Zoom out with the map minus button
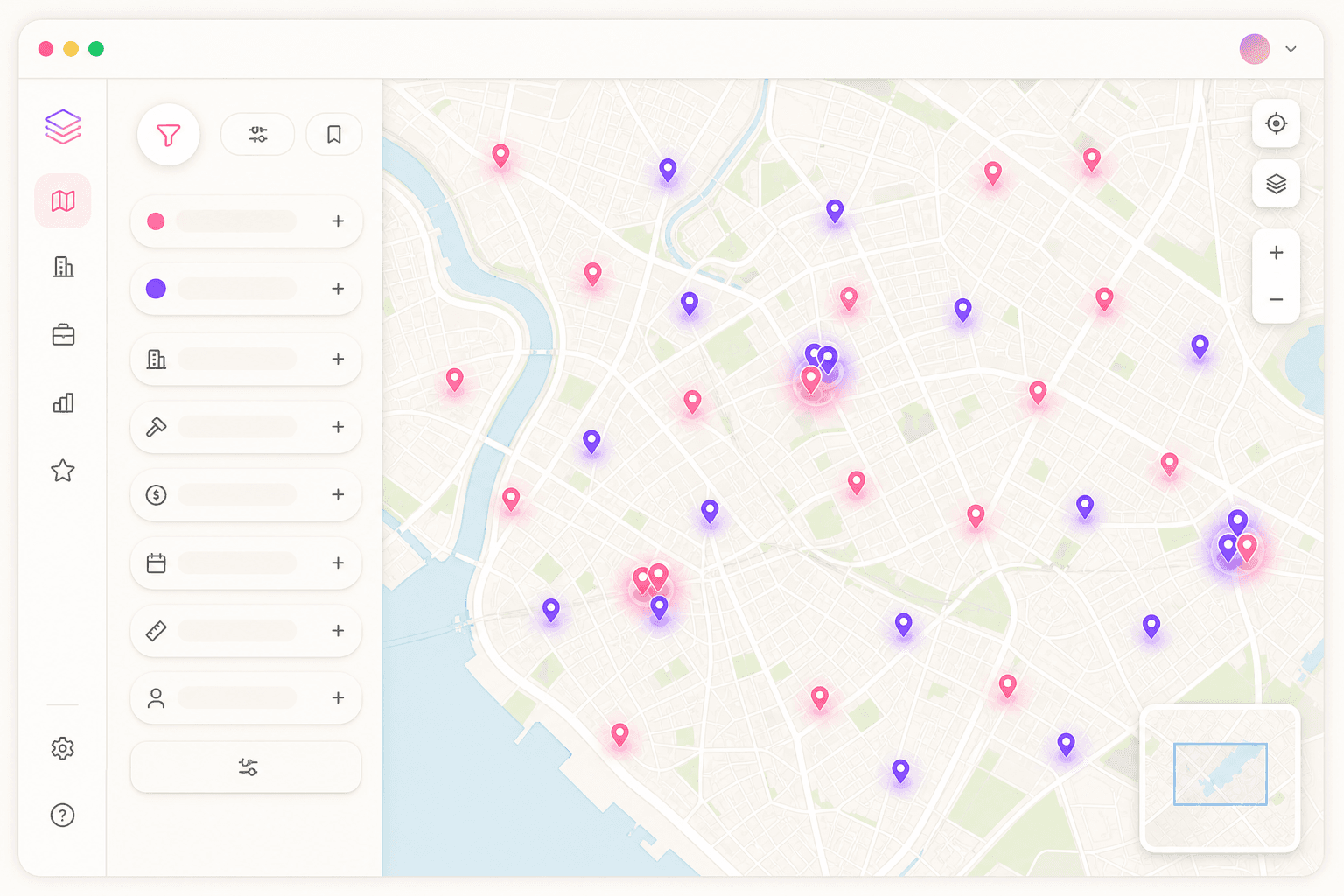This screenshot has height=896, width=1344. [1276, 300]
